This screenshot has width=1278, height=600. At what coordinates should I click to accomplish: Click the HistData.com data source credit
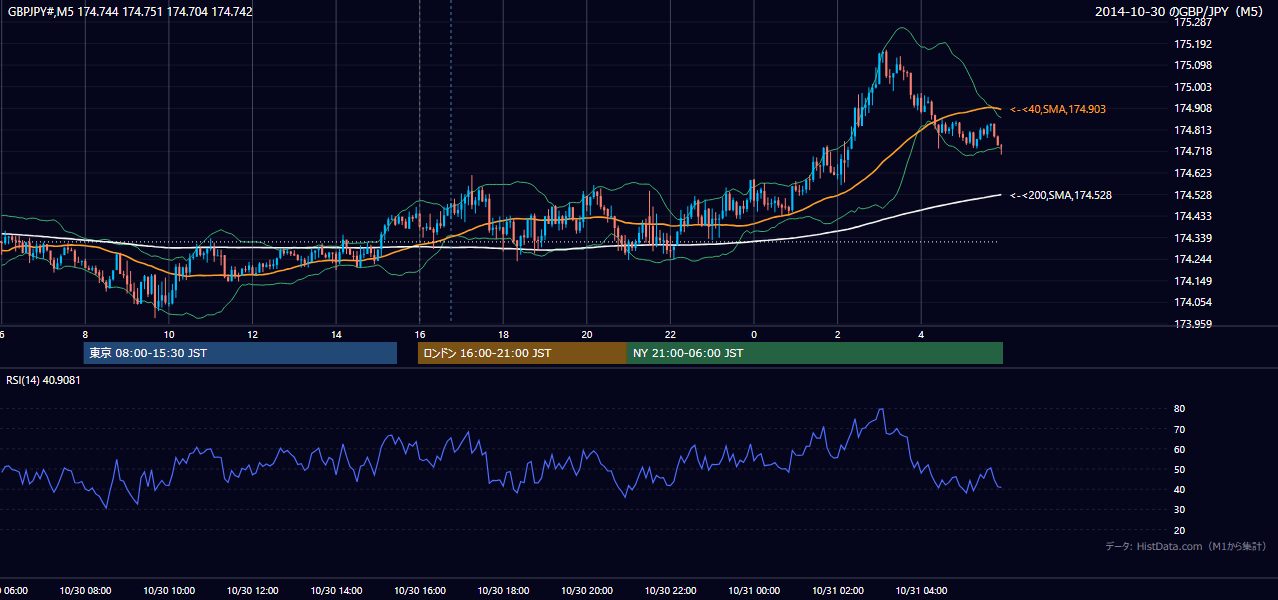1186,546
